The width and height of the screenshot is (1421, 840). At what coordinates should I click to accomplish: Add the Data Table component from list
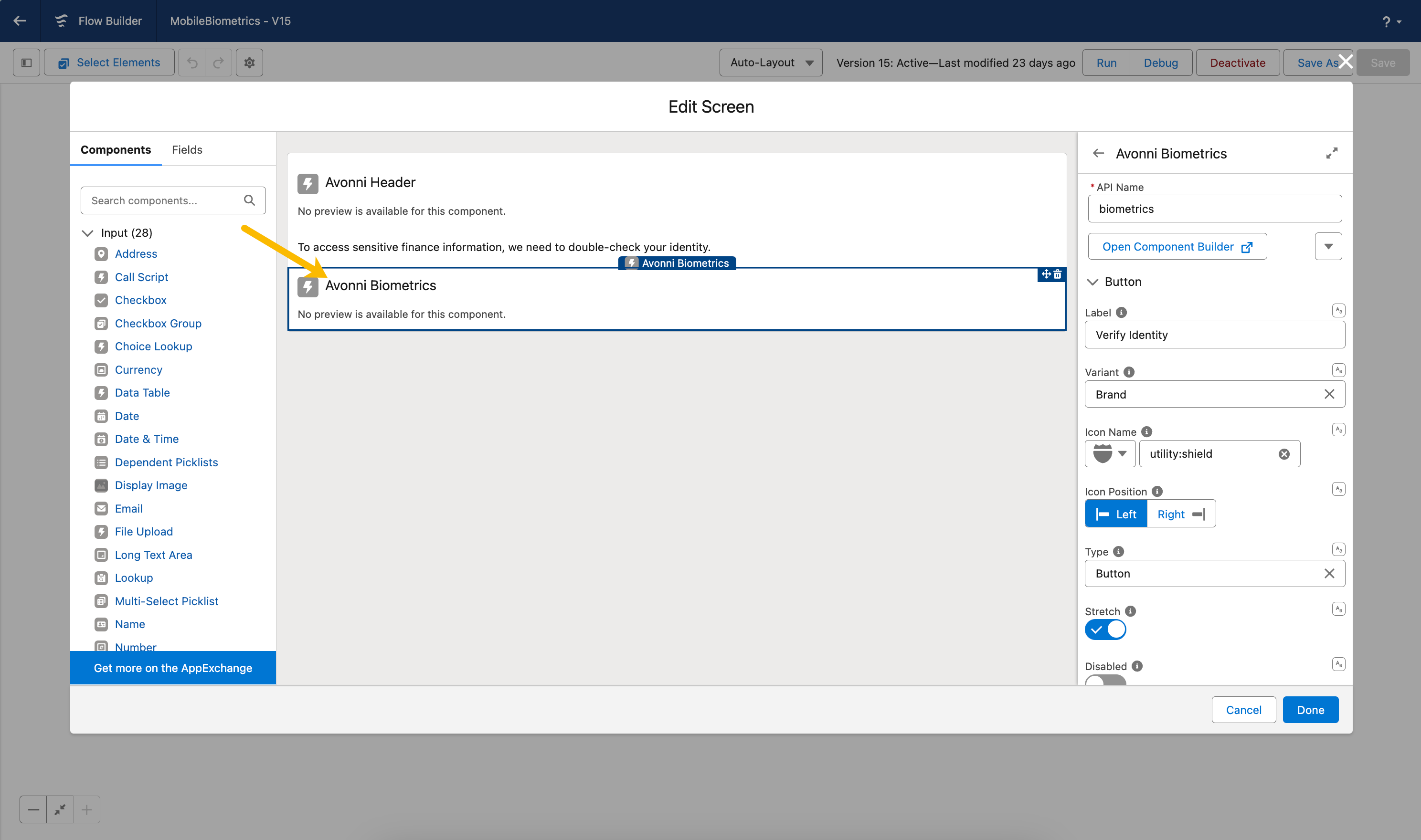click(142, 393)
